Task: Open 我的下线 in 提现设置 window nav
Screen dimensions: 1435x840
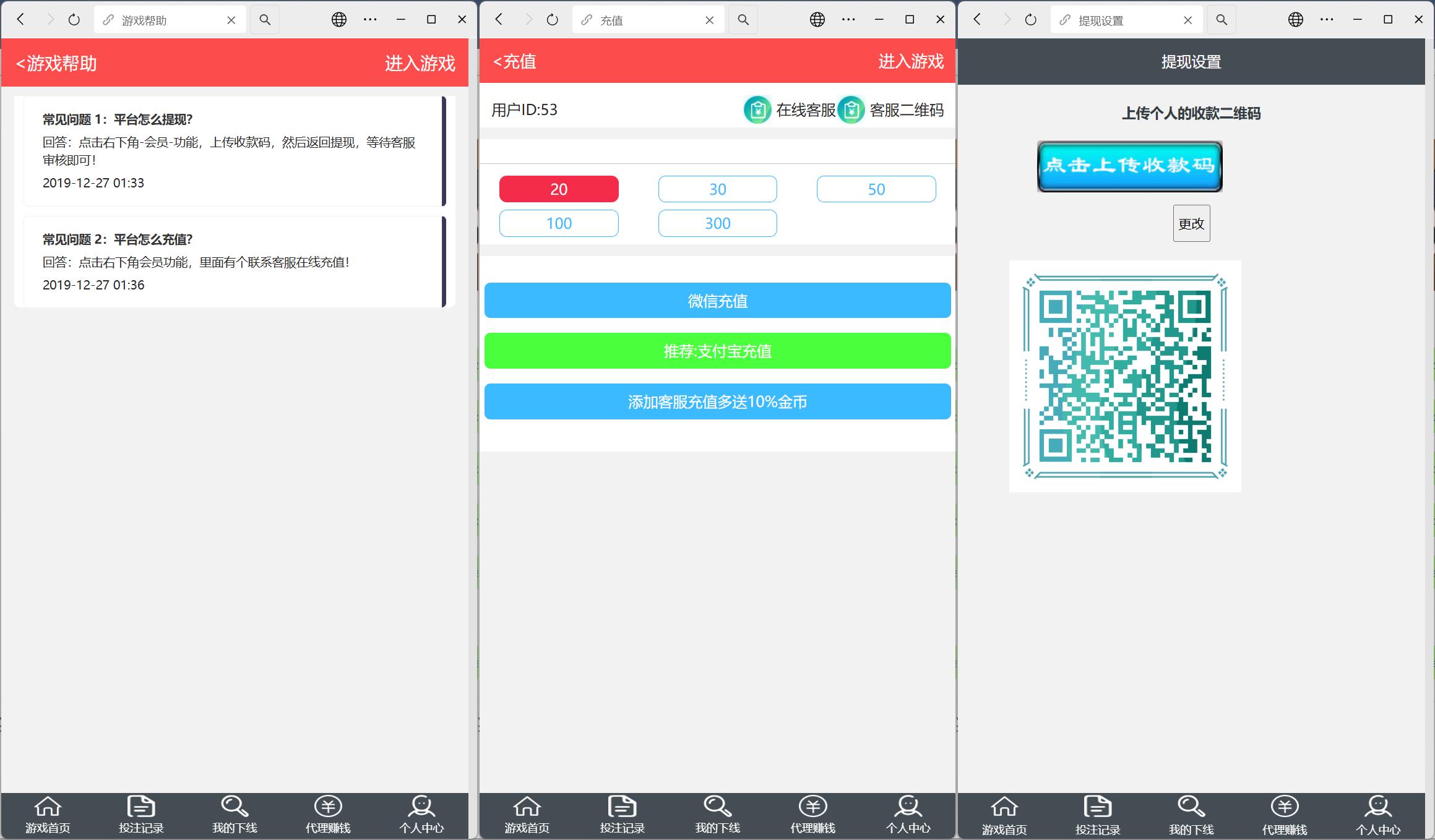Action: coord(1191,817)
